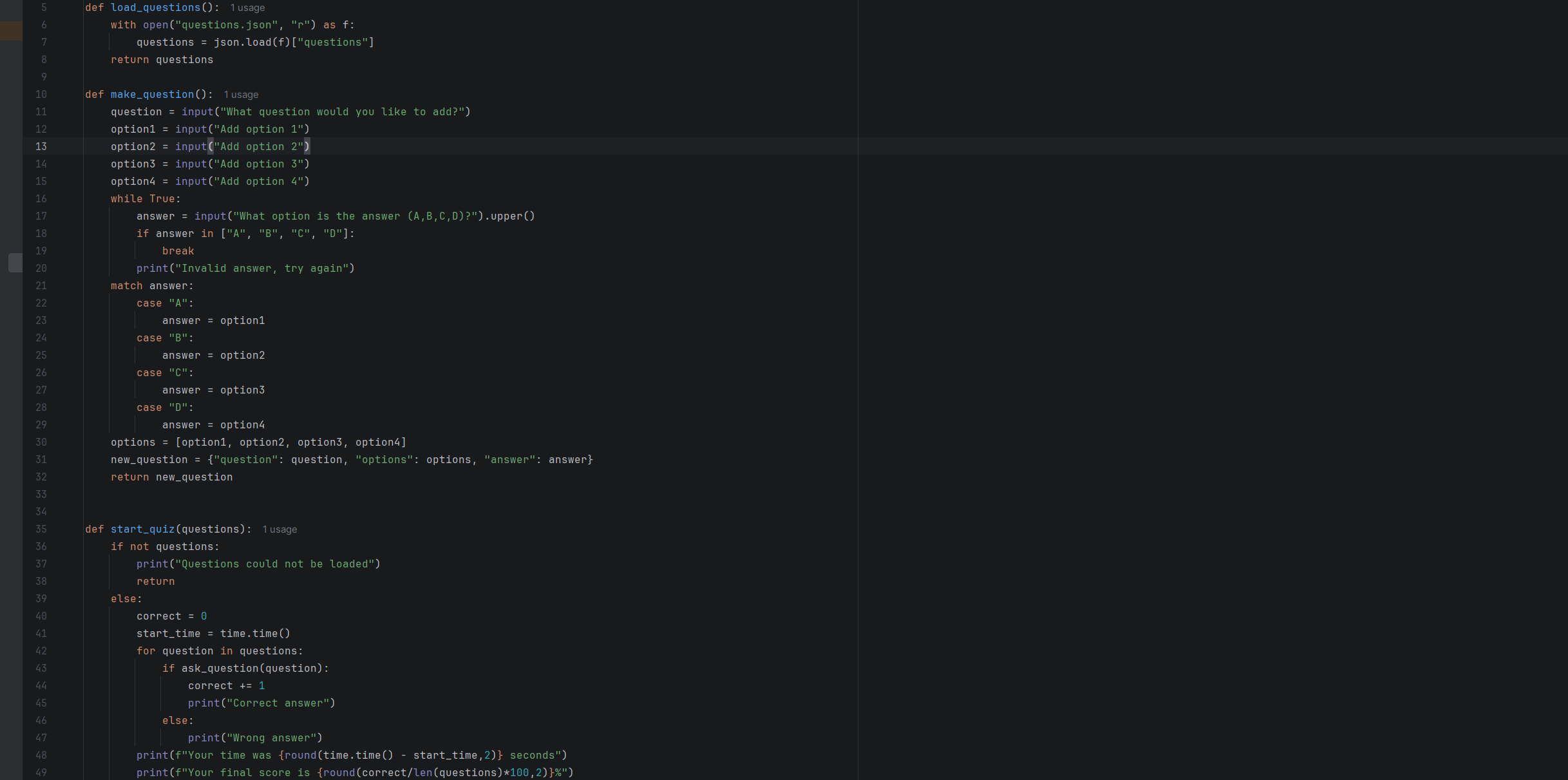Click "return new_question" statement

pos(171,477)
